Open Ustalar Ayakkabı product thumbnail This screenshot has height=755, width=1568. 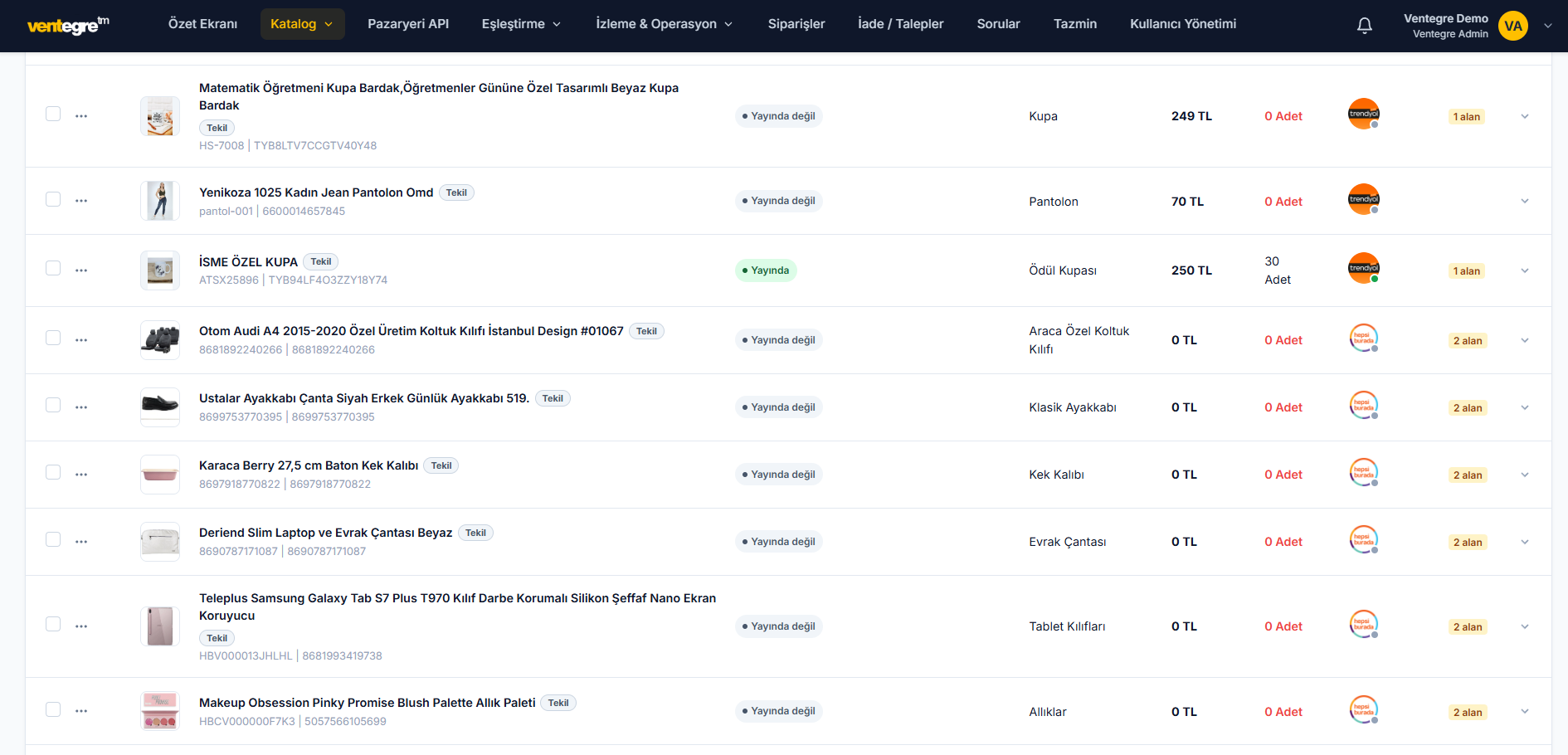tap(160, 407)
